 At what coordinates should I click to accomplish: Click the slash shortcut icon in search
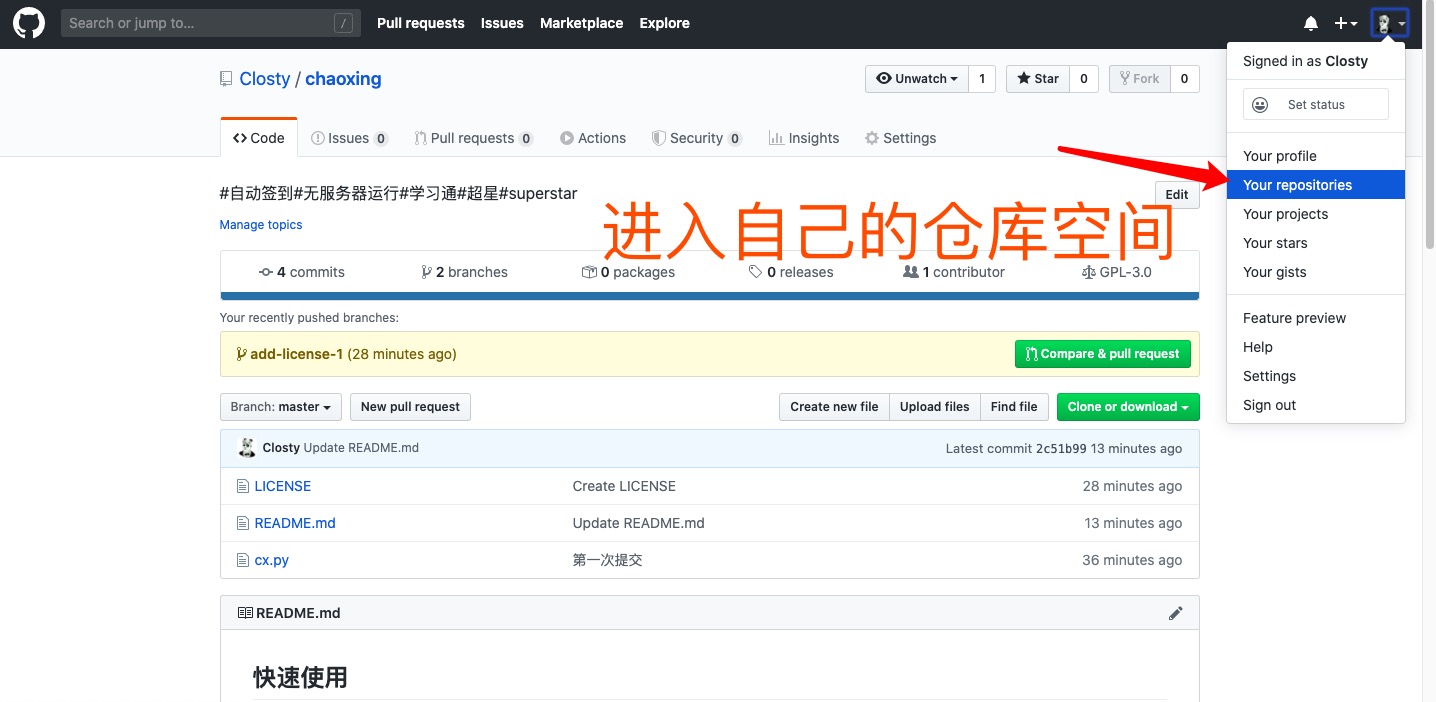click(343, 23)
